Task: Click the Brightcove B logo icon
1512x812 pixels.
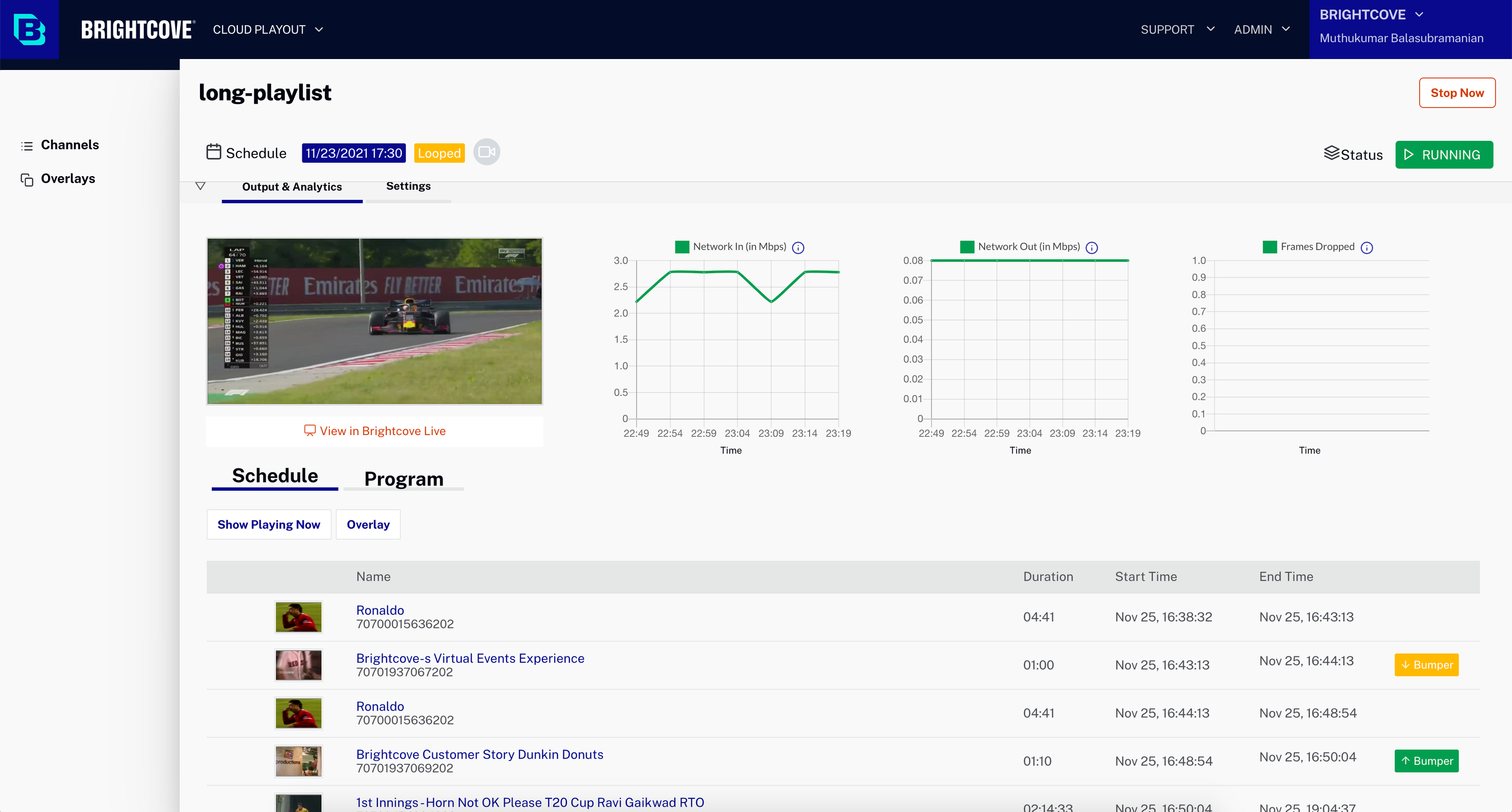Action: (29, 29)
